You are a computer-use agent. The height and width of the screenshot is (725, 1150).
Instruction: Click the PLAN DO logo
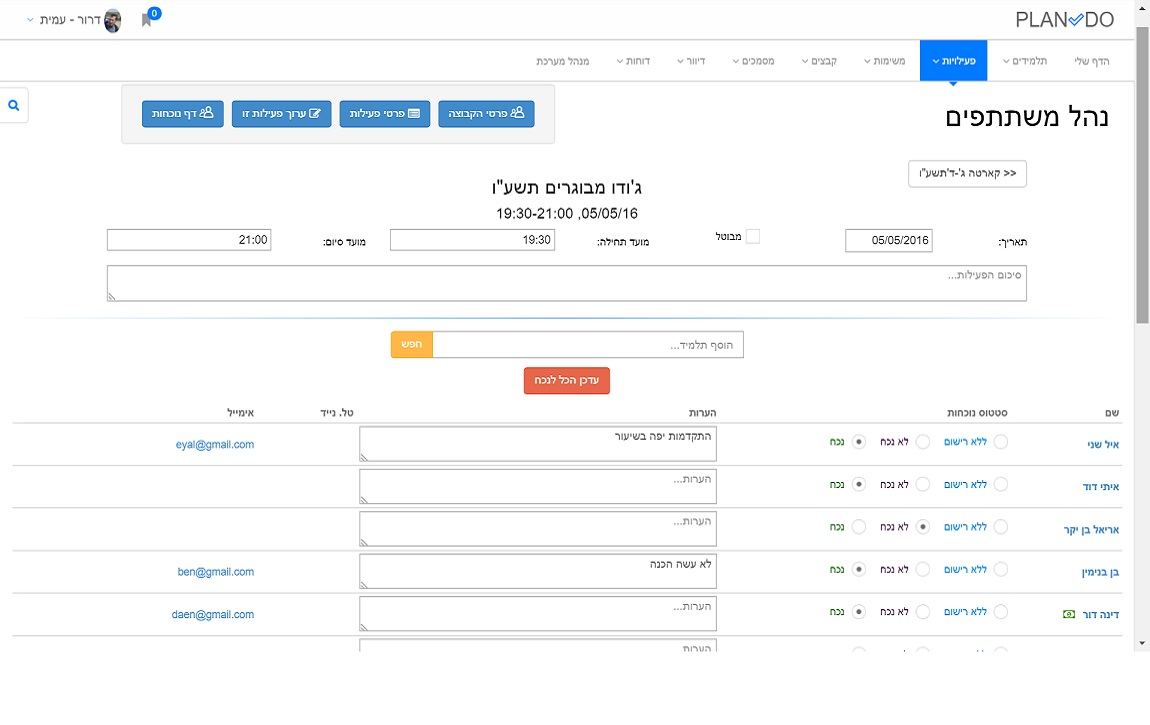click(1062, 20)
